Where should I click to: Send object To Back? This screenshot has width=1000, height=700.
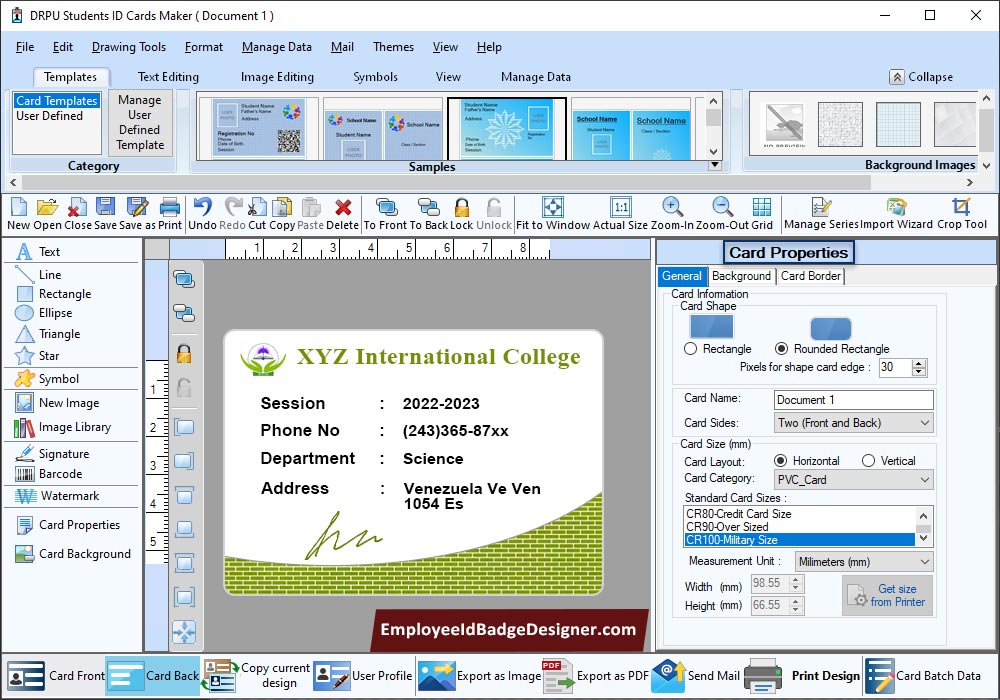tap(428, 214)
